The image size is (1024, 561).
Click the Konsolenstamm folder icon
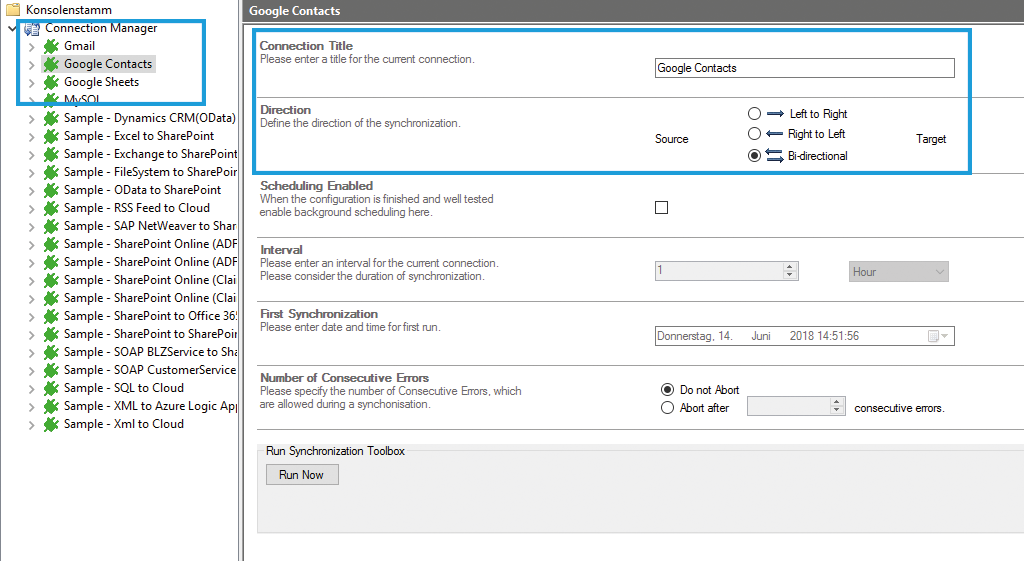point(12,10)
